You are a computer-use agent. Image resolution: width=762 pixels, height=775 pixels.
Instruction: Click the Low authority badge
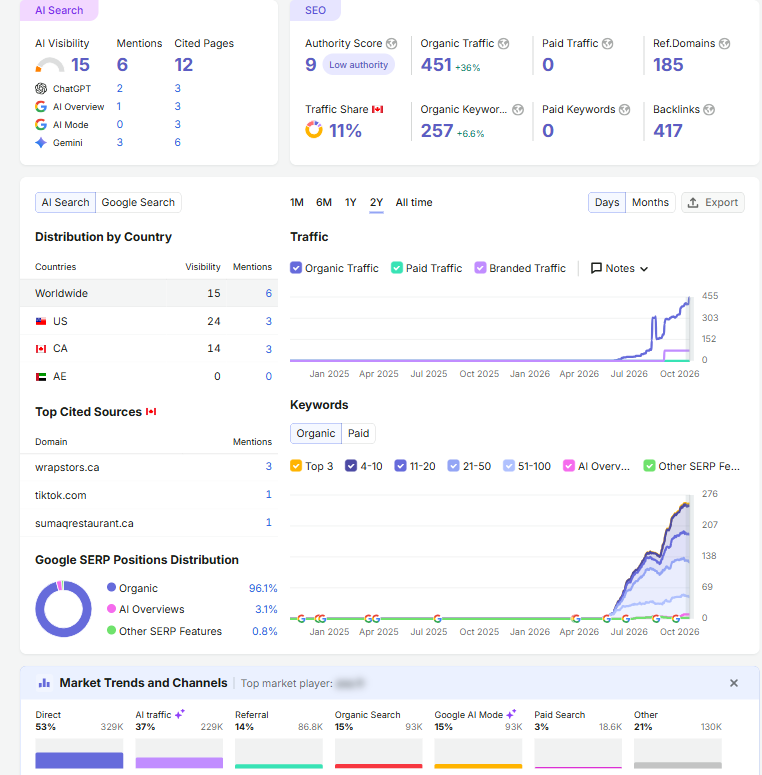point(358,65)
